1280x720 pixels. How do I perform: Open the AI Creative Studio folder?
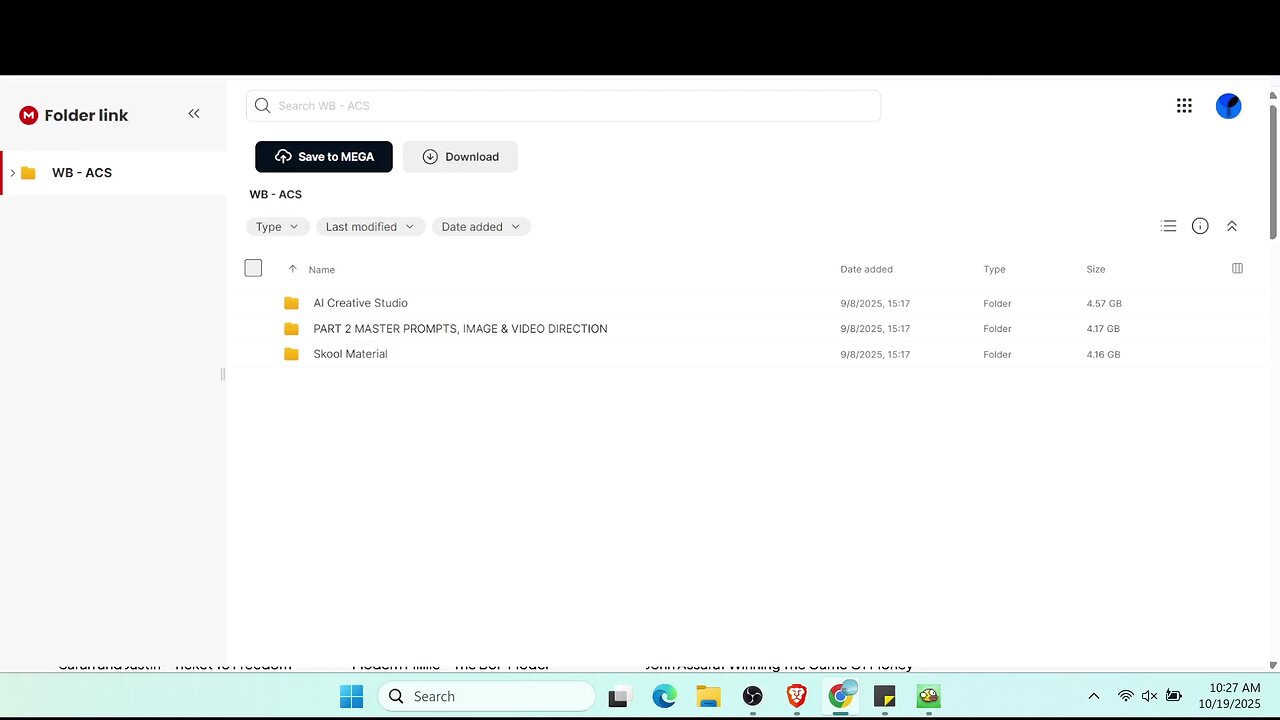click(x=360, y=303)
